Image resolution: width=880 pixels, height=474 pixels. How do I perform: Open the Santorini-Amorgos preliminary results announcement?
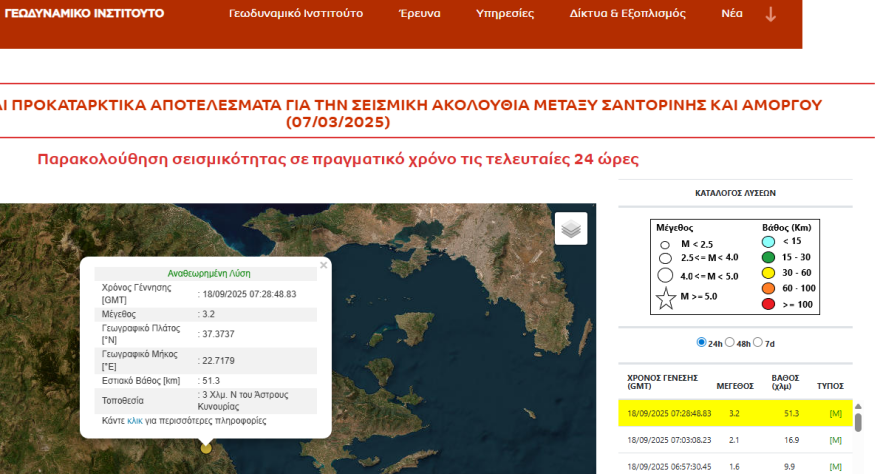click(410, 113)
